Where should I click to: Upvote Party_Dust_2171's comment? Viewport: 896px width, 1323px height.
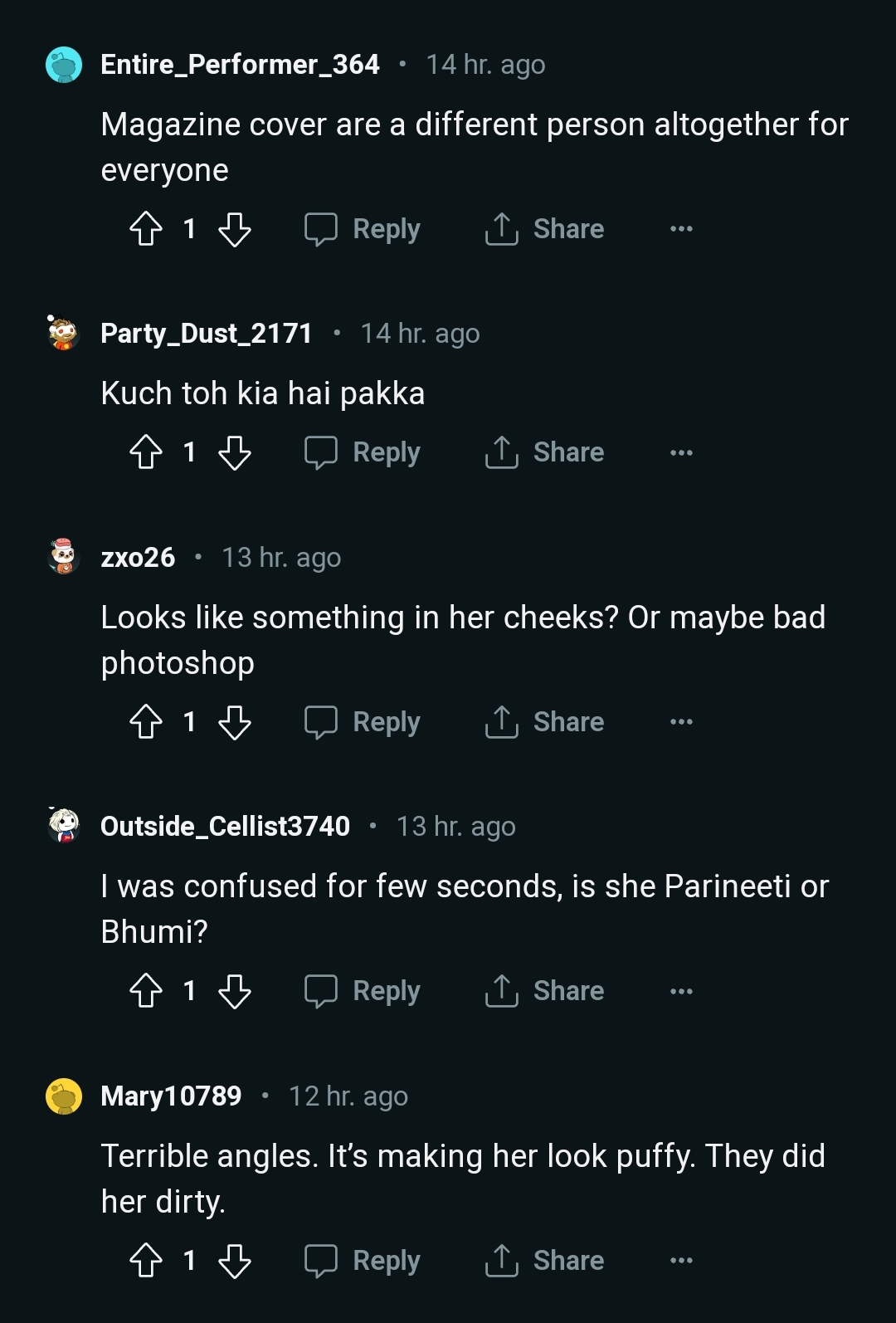146,452
